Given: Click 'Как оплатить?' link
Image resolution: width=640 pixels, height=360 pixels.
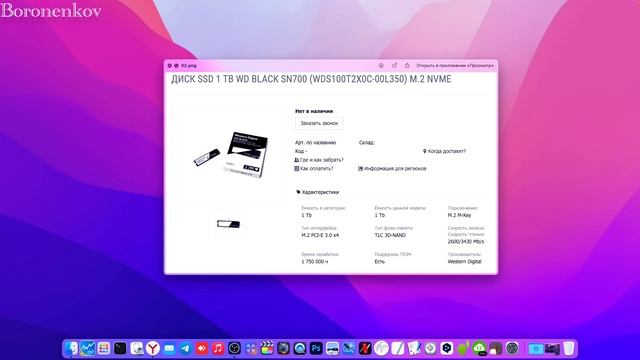Looking at the screenshot, I should coord(313,168).
